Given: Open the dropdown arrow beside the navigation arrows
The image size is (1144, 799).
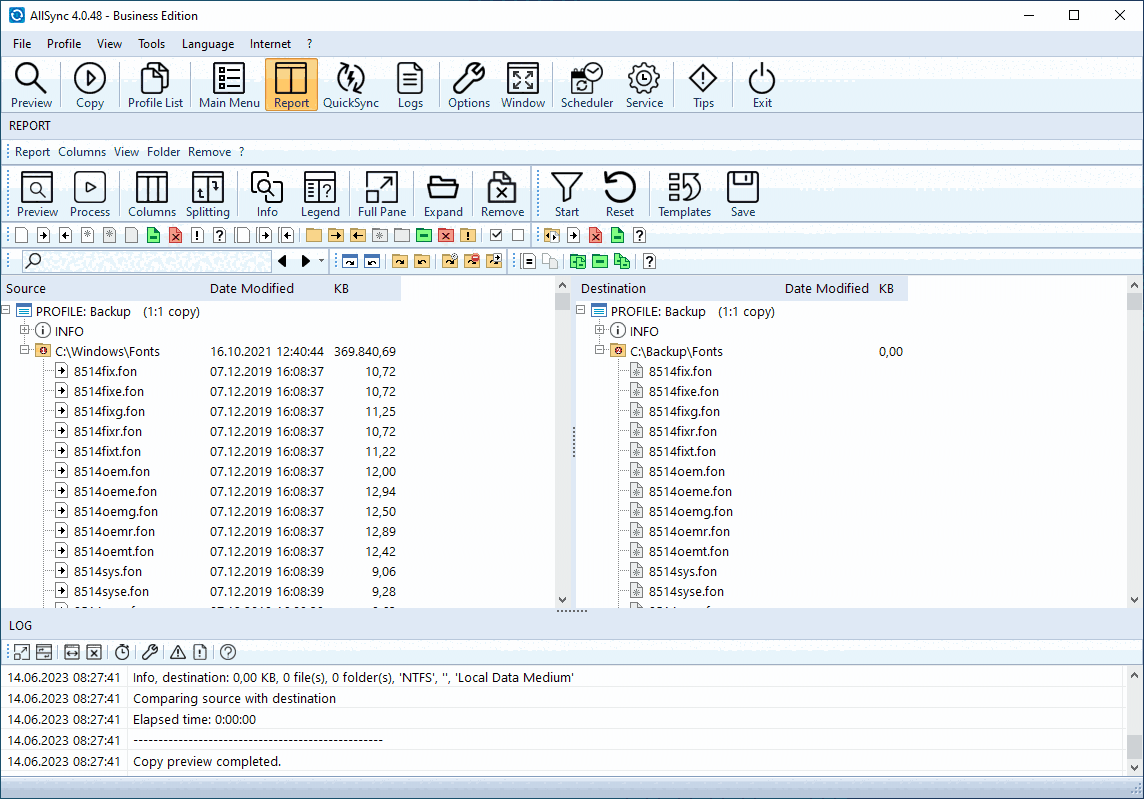Looking at the screenshot, I should [x=322, y=261].
